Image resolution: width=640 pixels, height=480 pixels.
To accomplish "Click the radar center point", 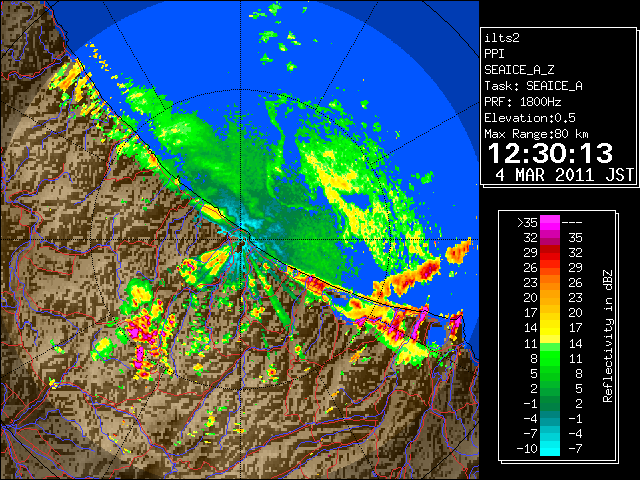I will 242,239.
